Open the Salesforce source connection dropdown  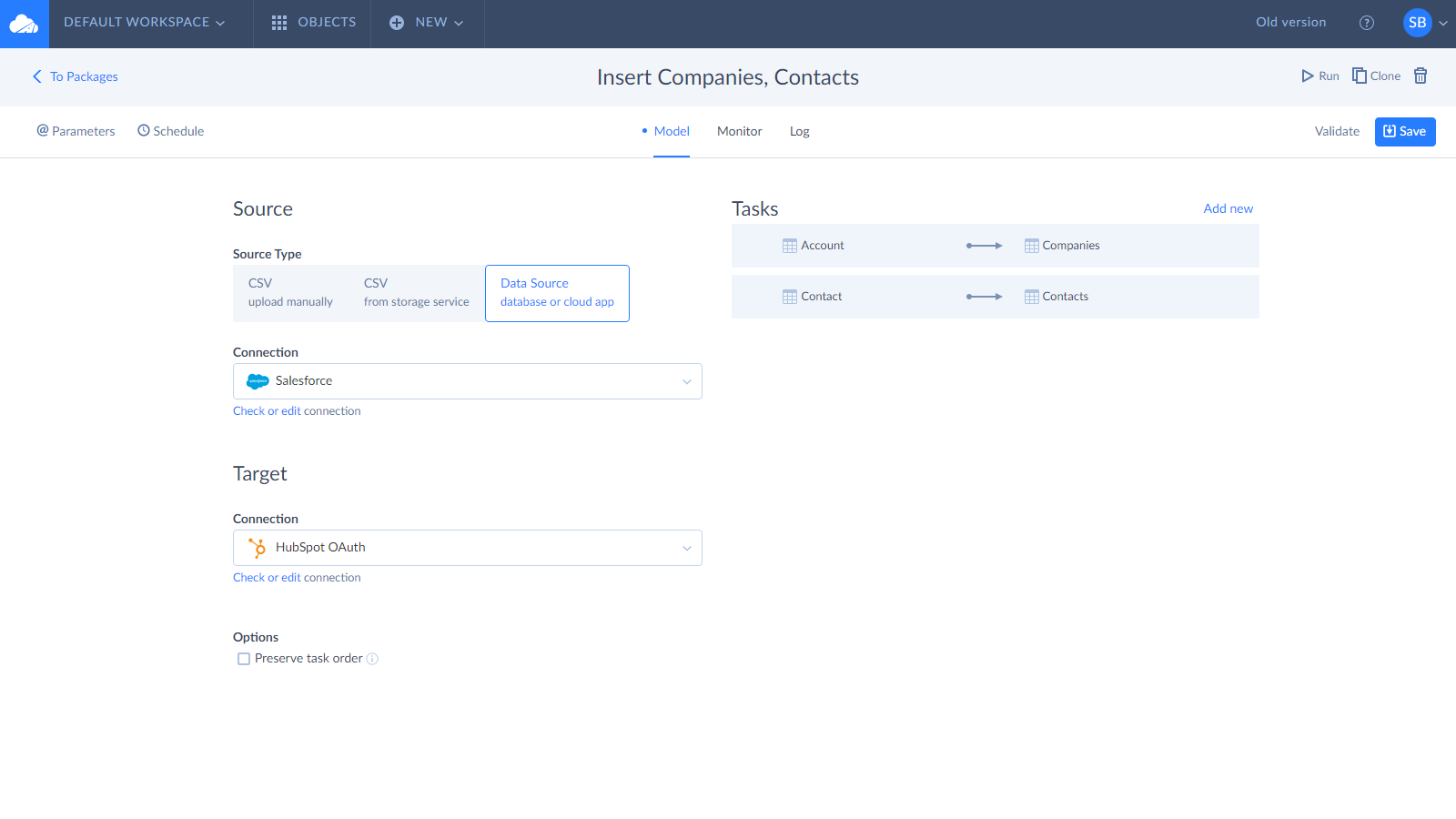click(468, 381)
